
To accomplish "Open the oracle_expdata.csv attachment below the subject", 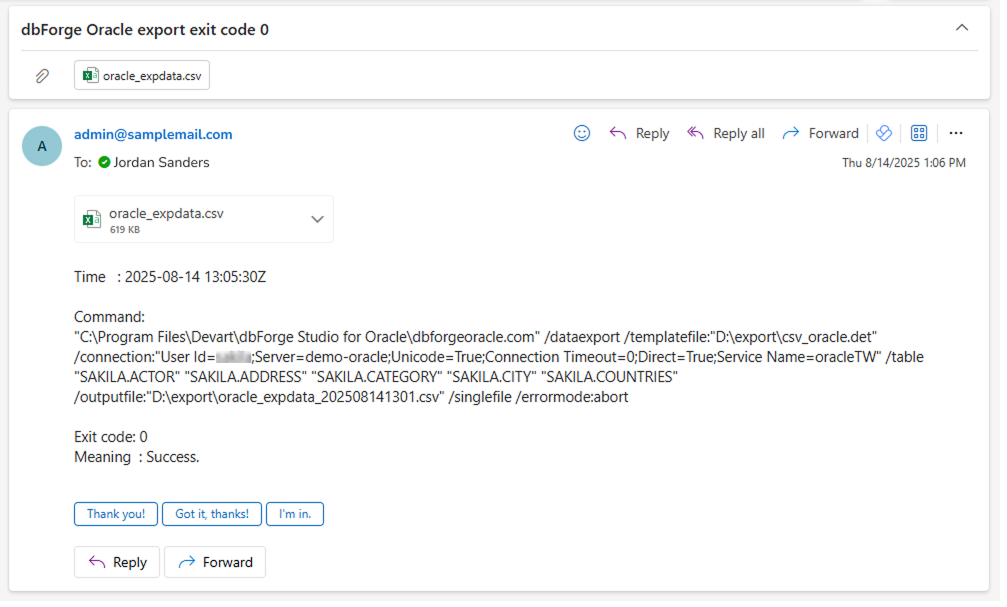I will pyautogui.click(x=141, y=75).
